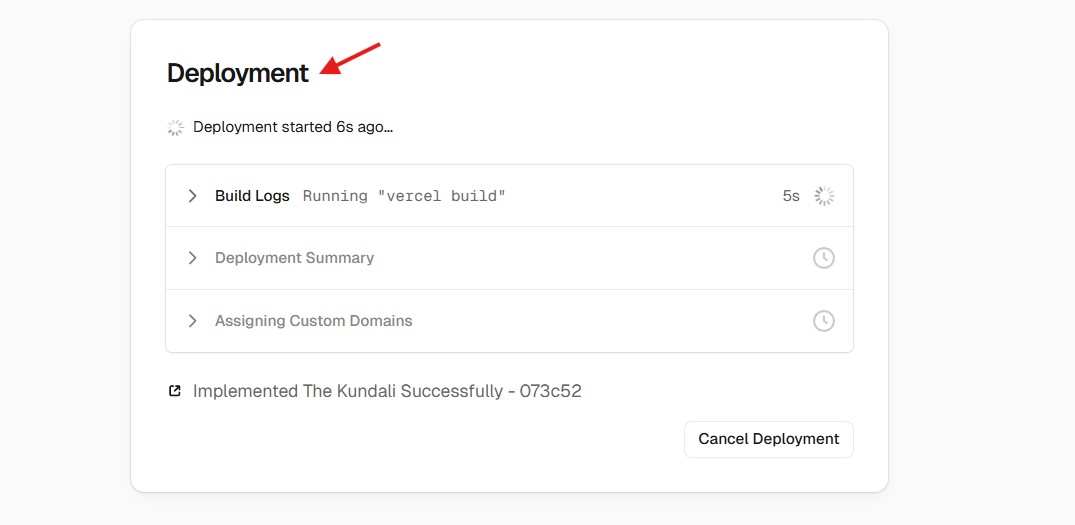Open the Implemented The Kundali Successfully commit link
Viewport: 1075px width, 525px height.
[347, 391]
